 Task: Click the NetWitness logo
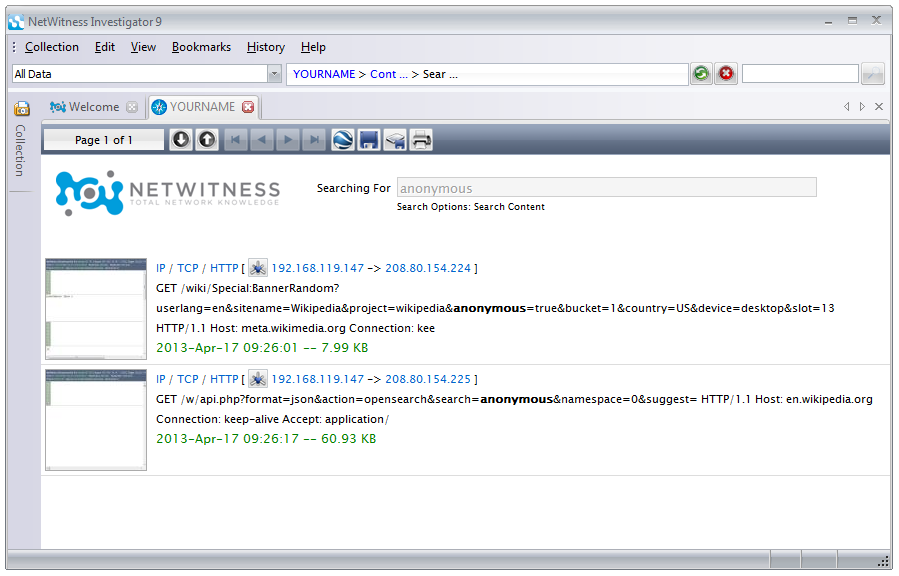[x=167, y=193]
